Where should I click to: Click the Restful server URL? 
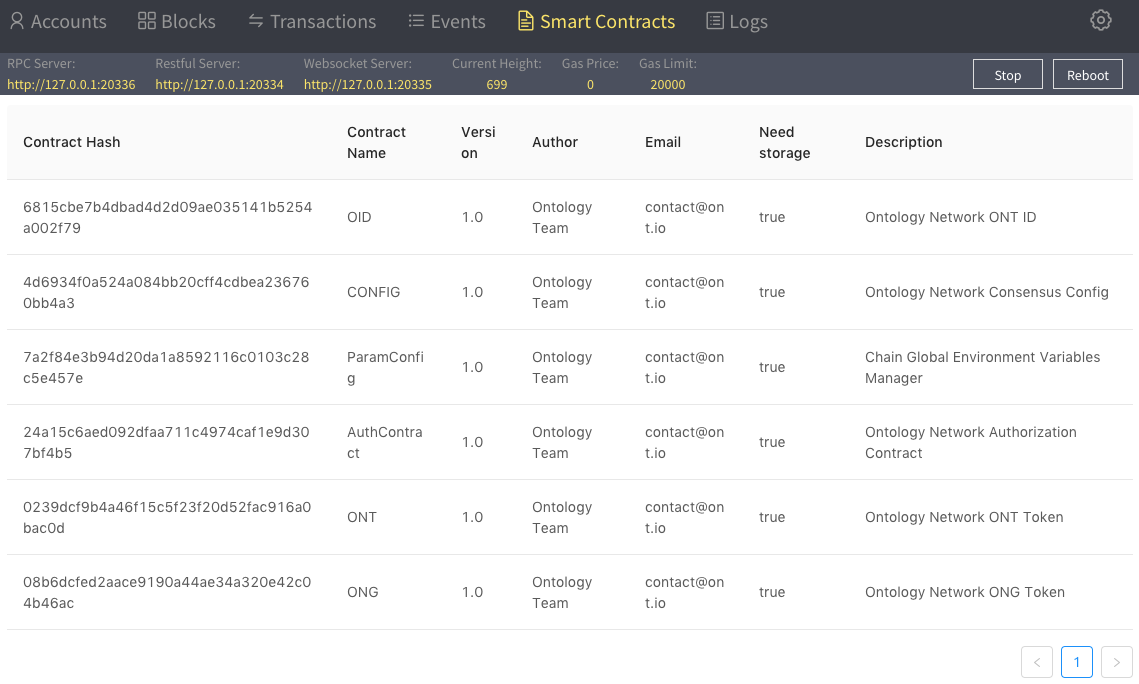219,84
